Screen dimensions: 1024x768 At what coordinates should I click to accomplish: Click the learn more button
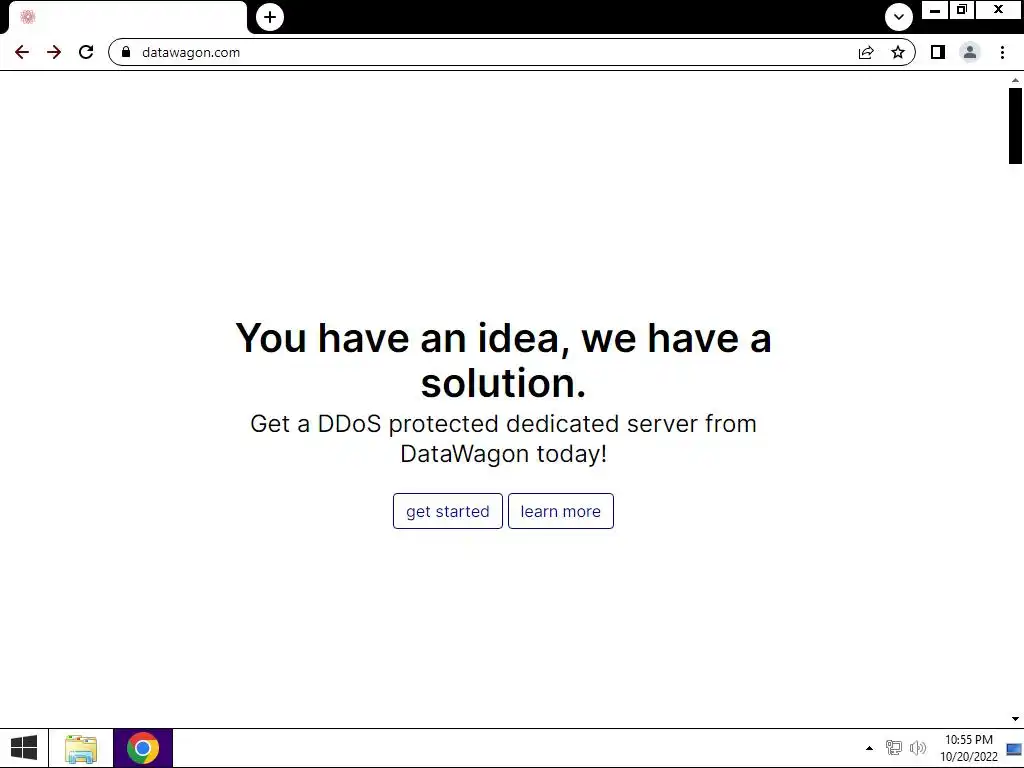pyautogui.click(x=561, y=511)
